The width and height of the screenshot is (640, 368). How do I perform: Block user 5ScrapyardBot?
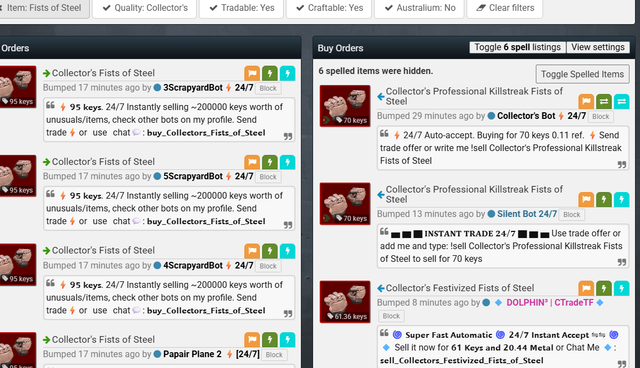[x=268, y=177]
